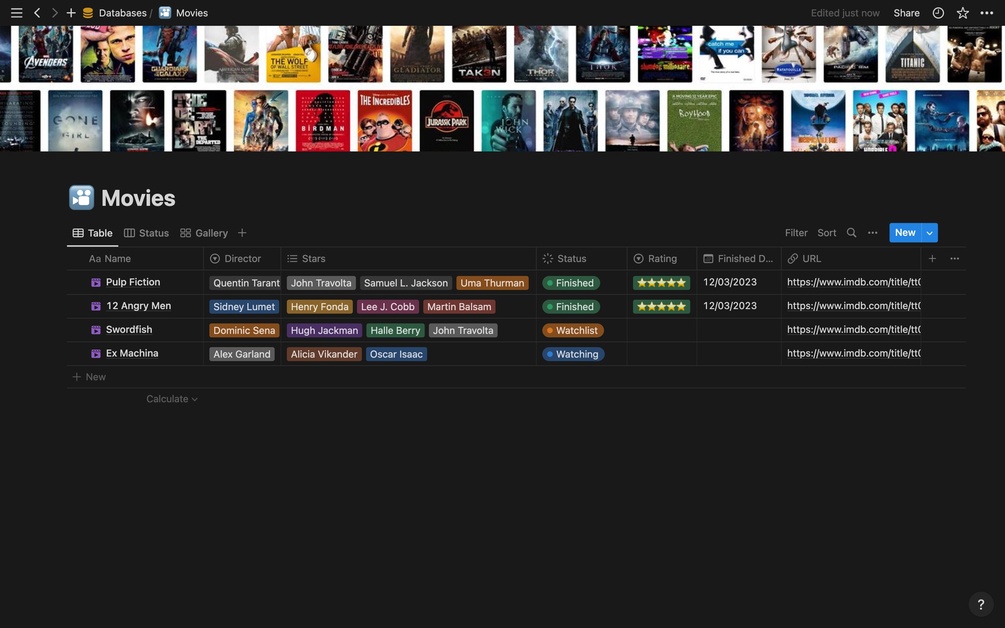The height and width of the screenshot is (628, 1005).
Task: Open the view options three-dot menu
Action: pos(872,233)
